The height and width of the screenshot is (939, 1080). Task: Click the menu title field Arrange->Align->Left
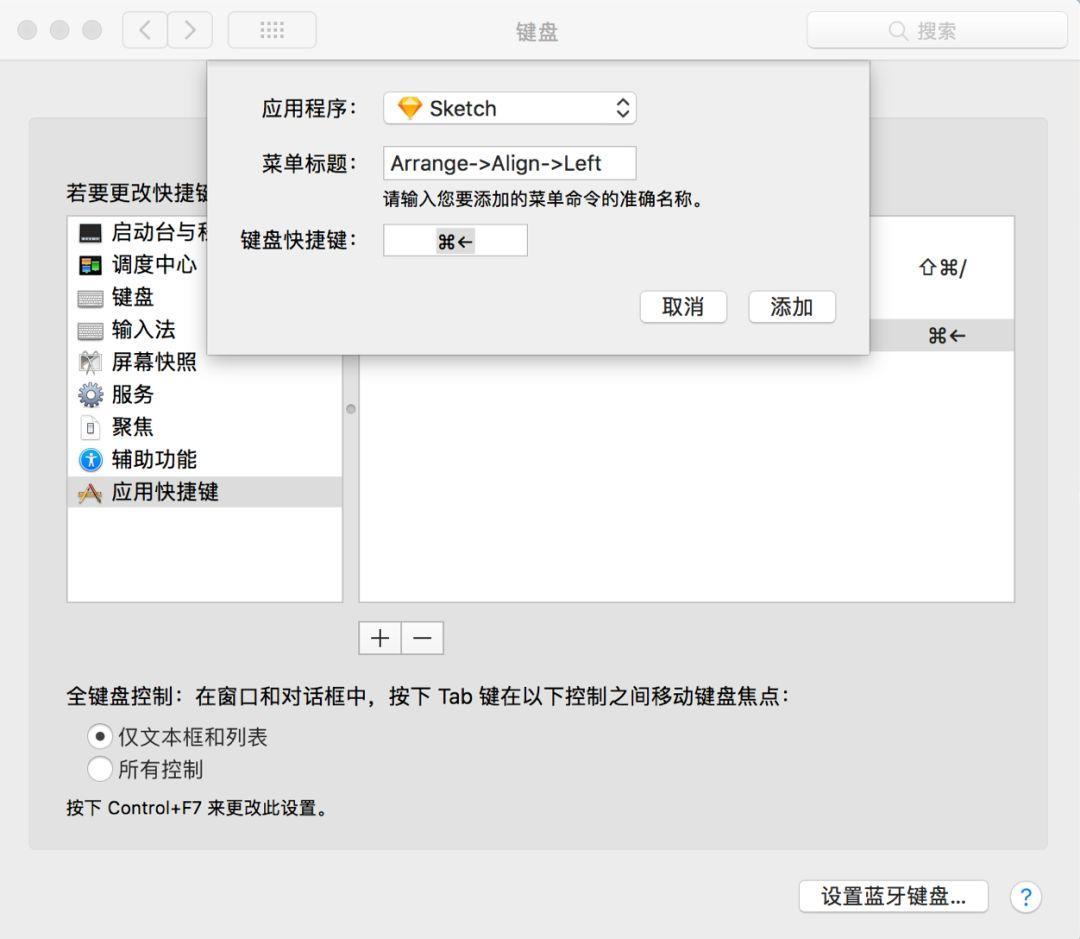point(510,163)
